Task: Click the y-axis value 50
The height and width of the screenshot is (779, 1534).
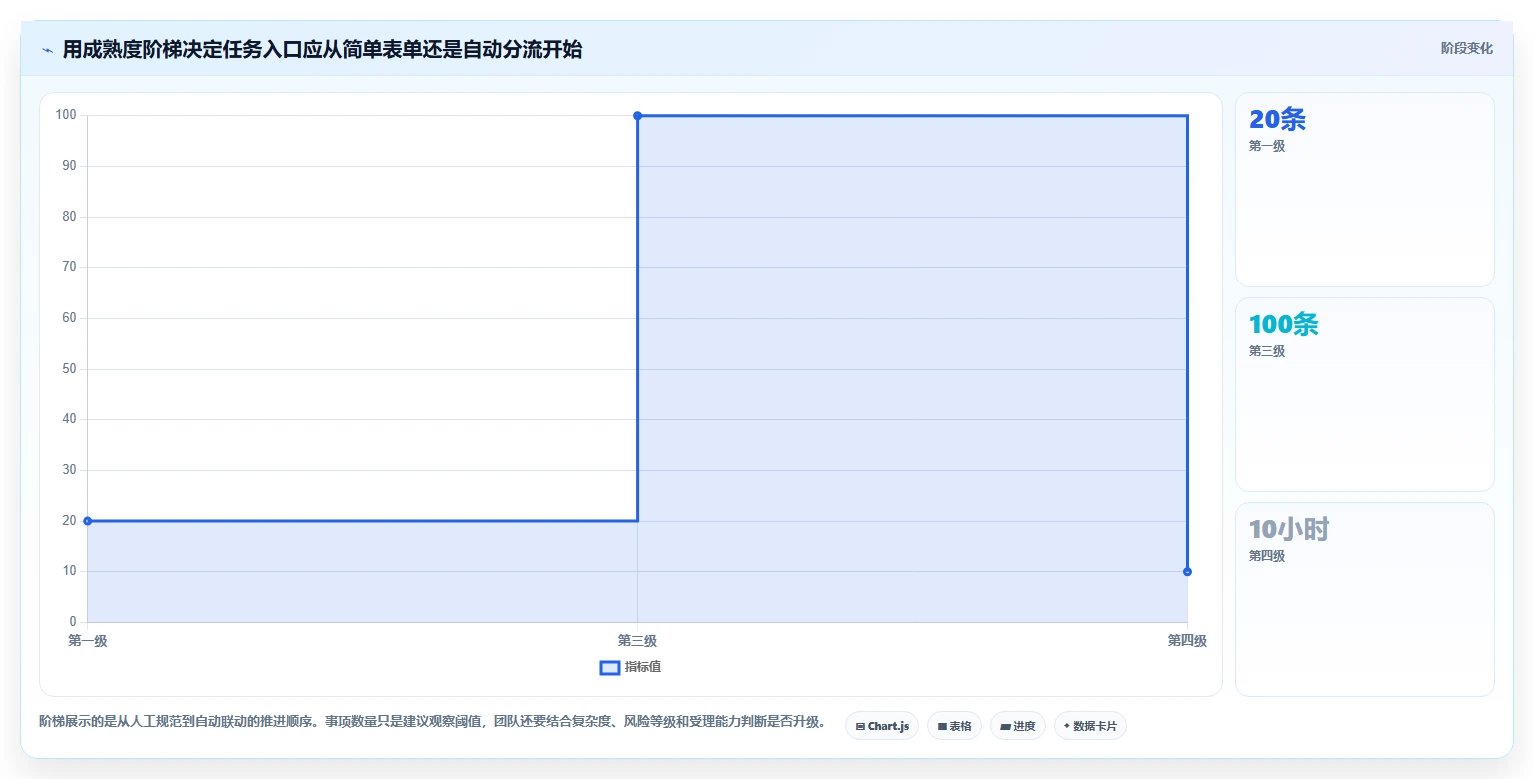Action: (x=69, y=369)
